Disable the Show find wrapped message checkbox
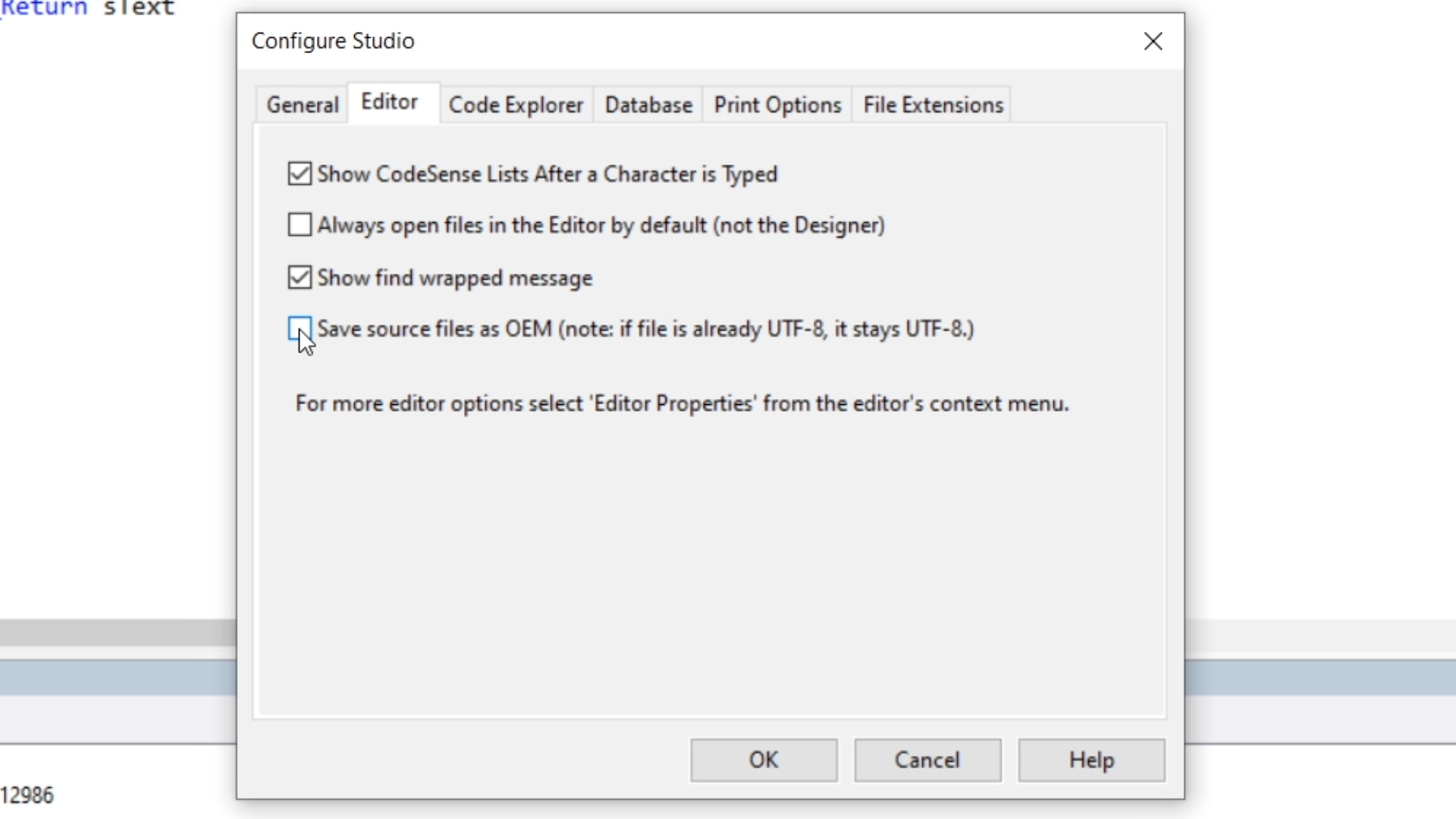Screen dimensions: 1456x819 click(x=300, y=278)
